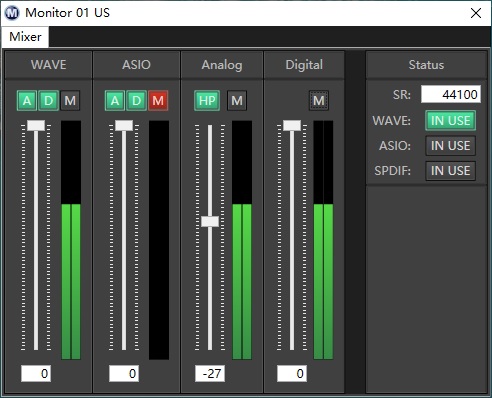Click the ASIO level value field
Screen dimensions: 492x398
coord(124,373)
